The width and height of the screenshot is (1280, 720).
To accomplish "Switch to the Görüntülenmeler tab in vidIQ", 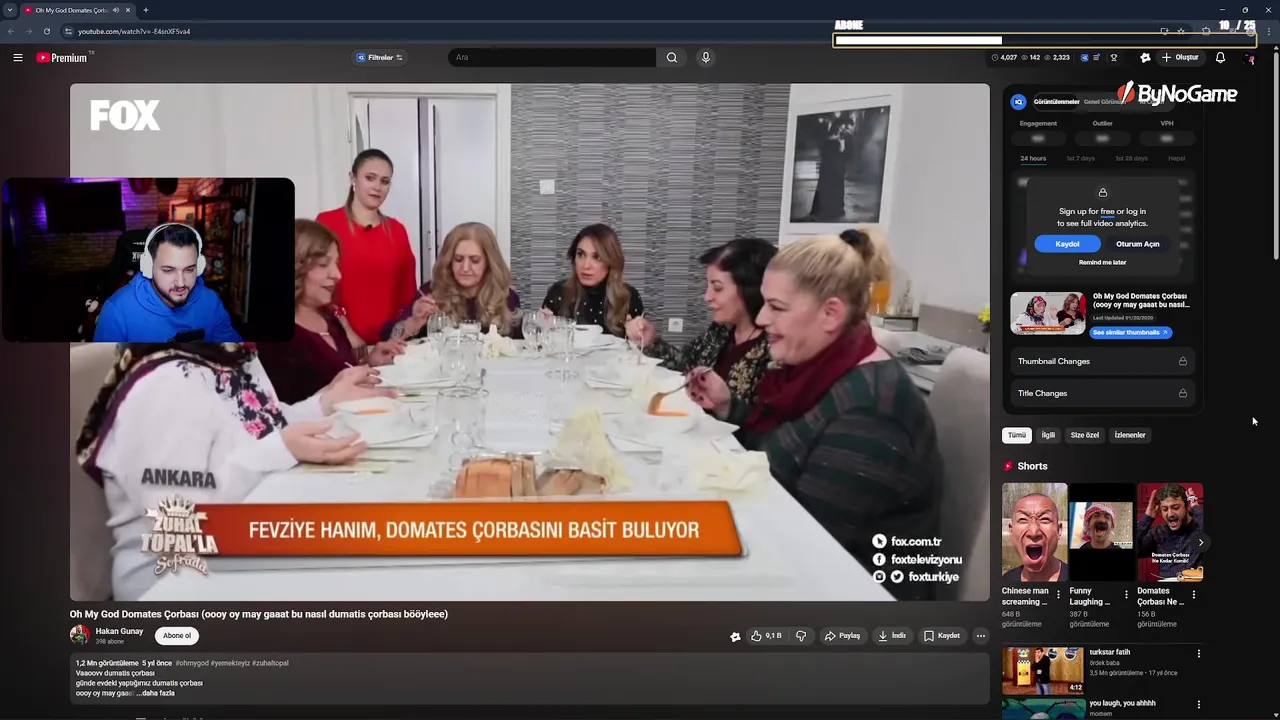I will (1056, 102).
